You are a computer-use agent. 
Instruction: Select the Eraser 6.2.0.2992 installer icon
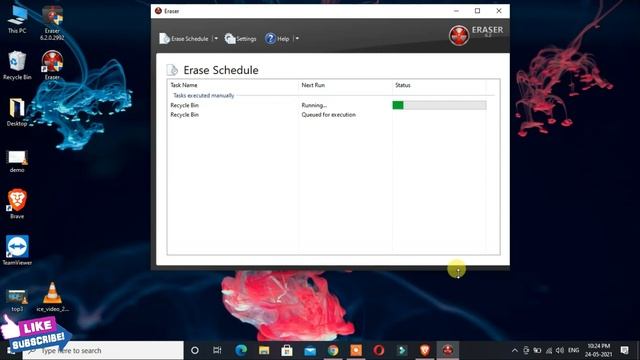(x=52, y=23)
